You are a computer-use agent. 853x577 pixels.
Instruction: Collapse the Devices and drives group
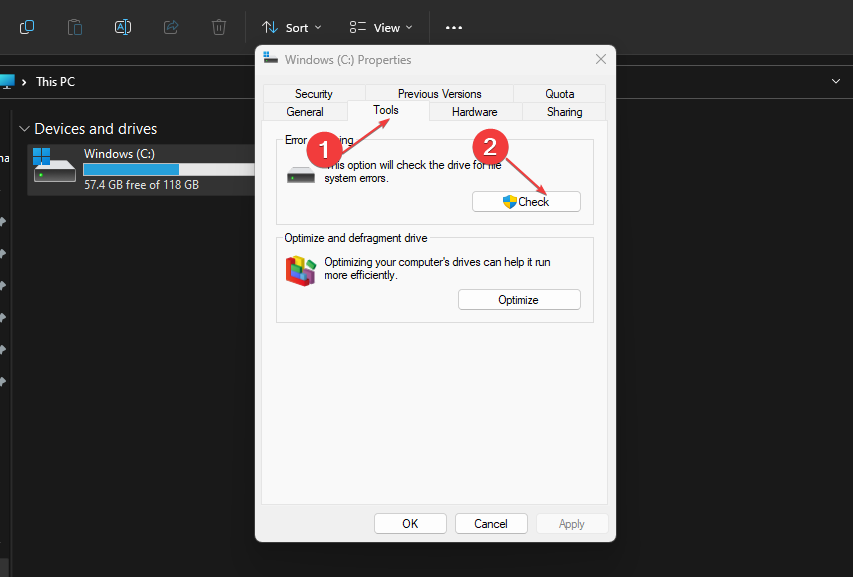point(24,129)
